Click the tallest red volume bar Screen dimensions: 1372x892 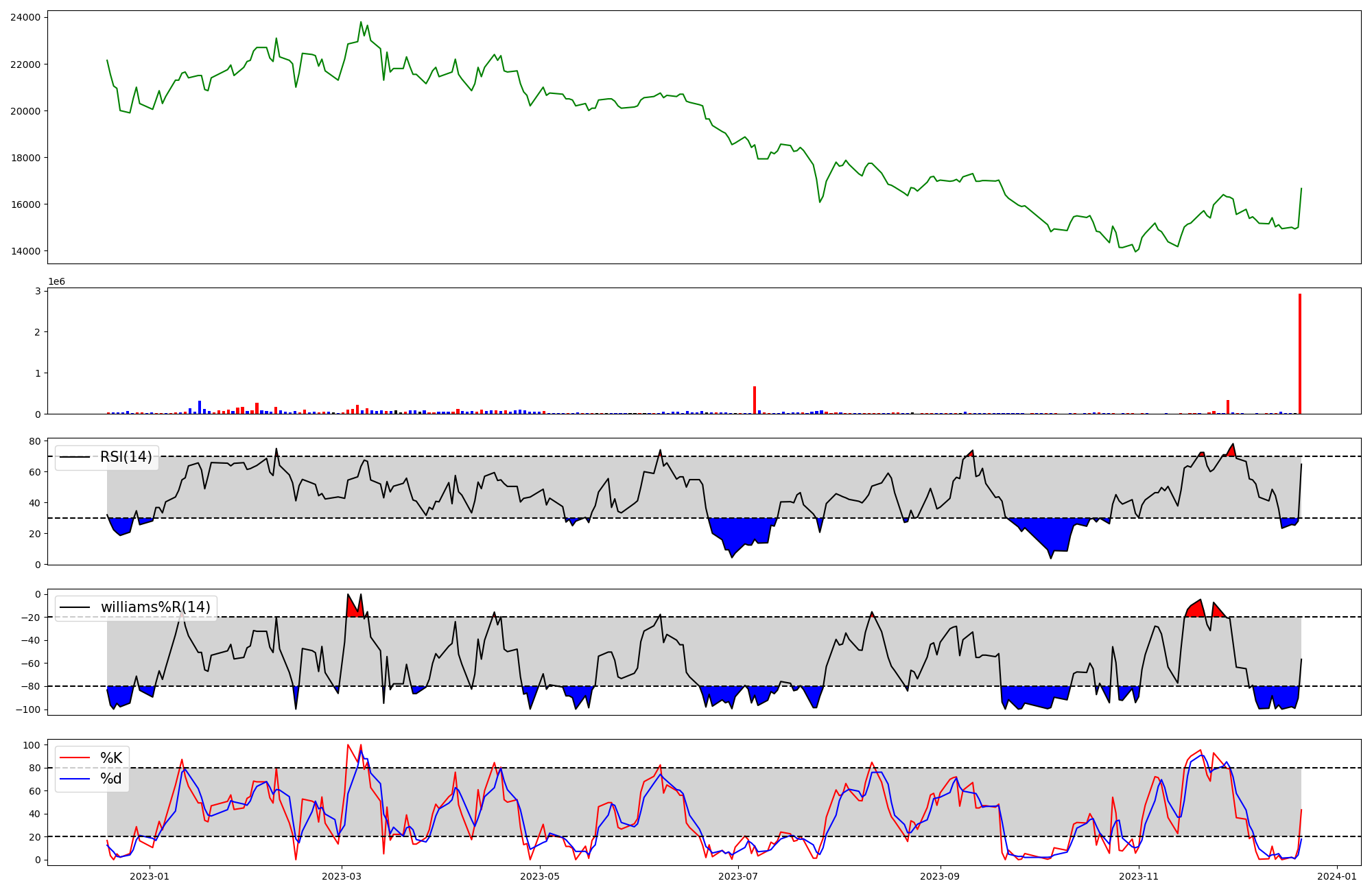point(1299,353)
